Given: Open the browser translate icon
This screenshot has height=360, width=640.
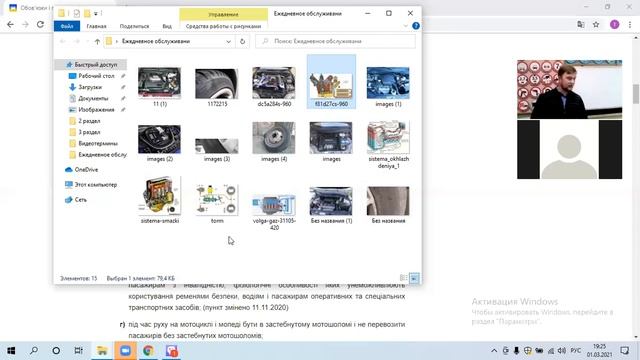Looking at the screenshot, I should (581, 24).
